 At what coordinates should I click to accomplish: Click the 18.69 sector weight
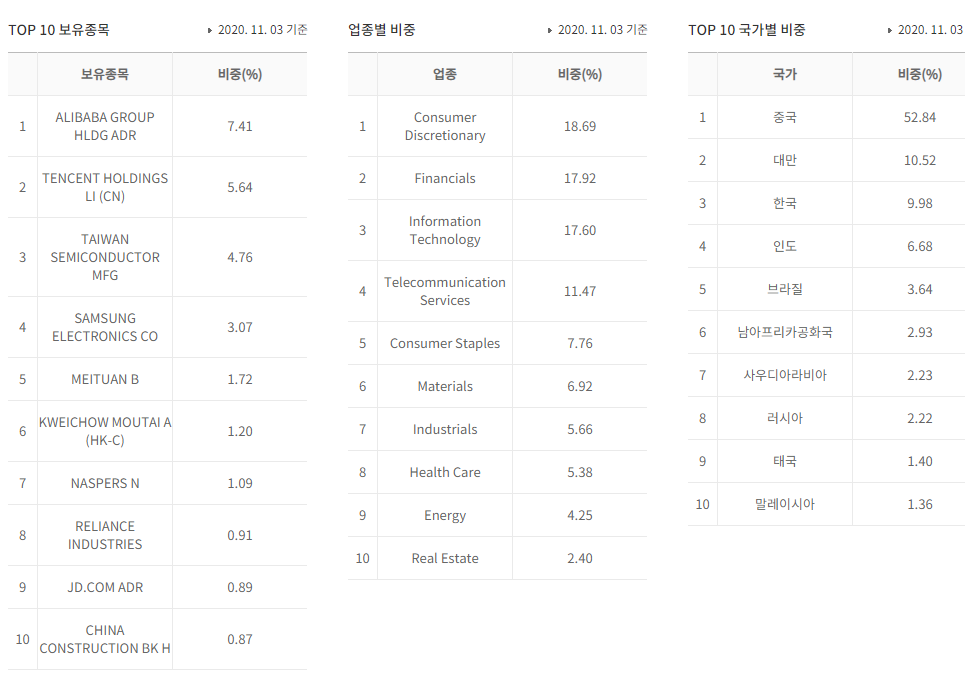tap(580, 126)
